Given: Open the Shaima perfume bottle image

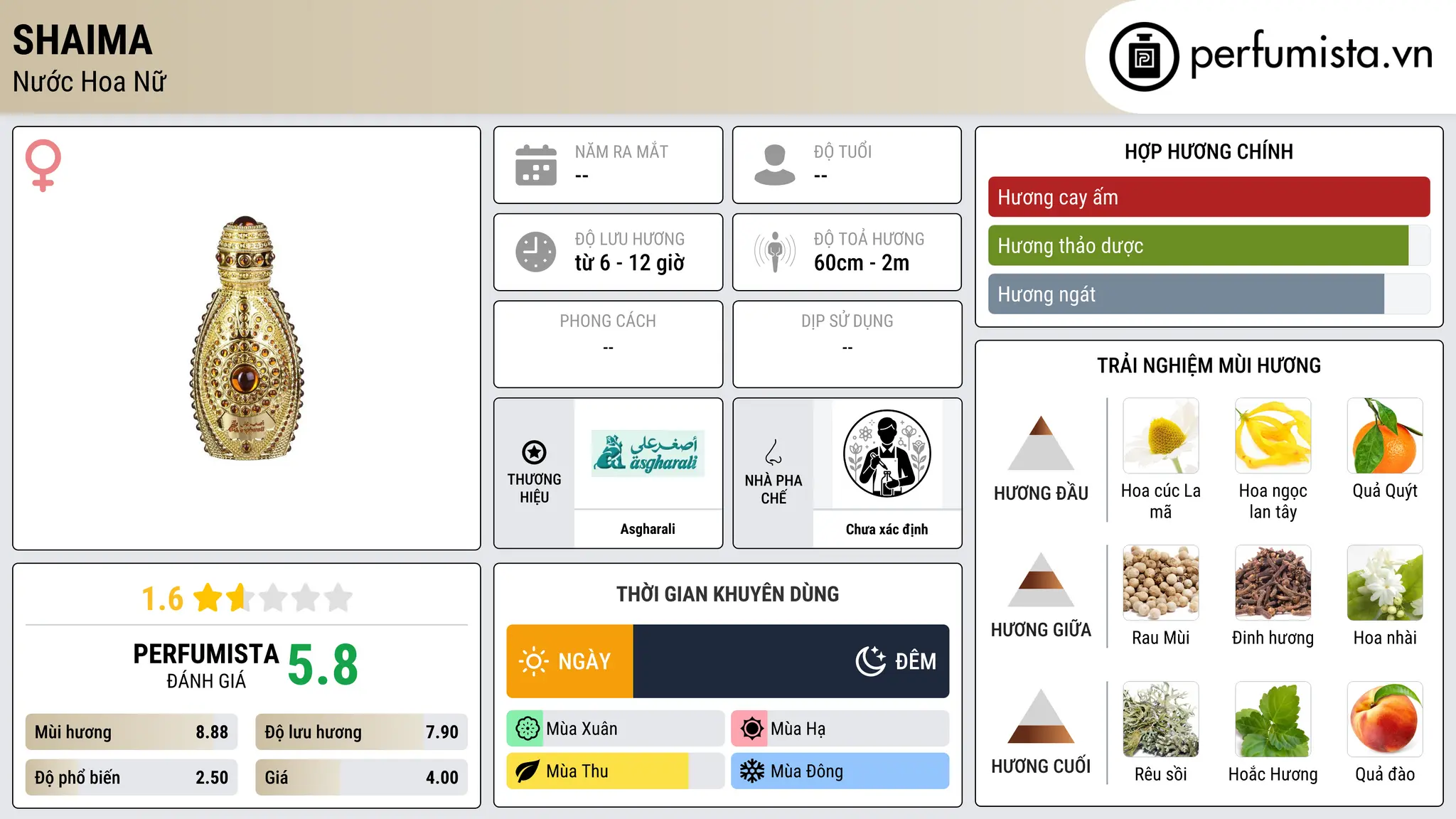Looking at the screenshot, I should tap(246, 338).
